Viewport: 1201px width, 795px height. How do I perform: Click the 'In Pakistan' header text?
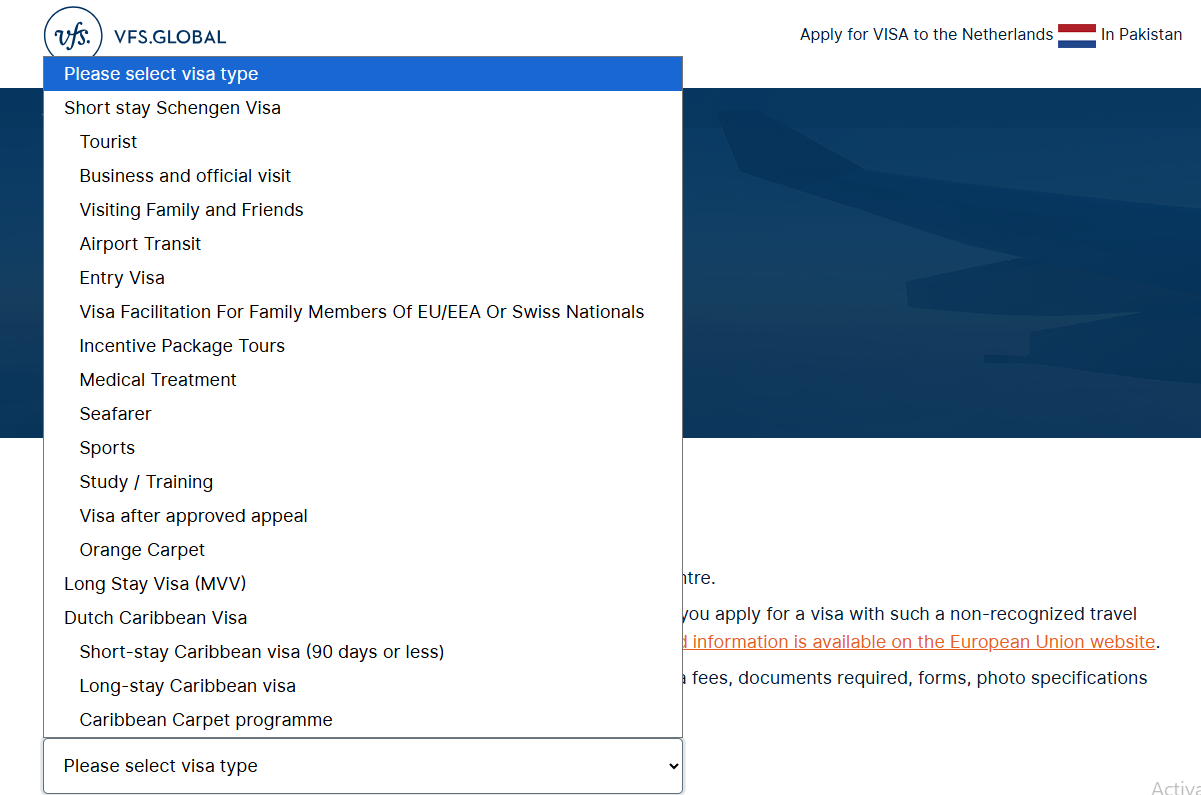click(x=1141, y=35)
